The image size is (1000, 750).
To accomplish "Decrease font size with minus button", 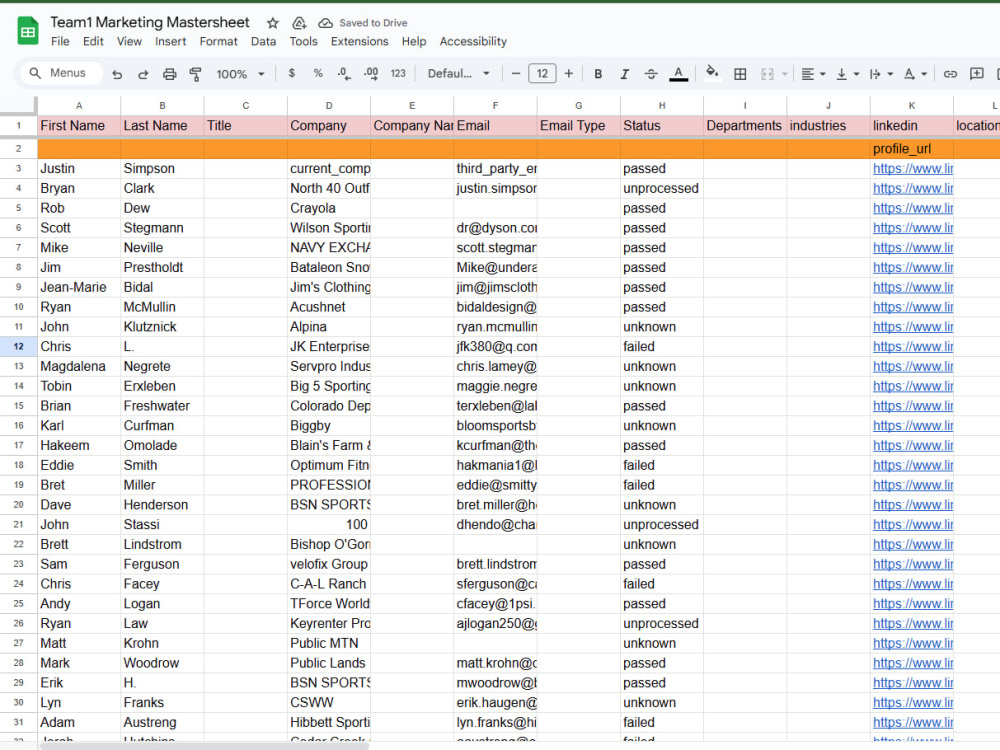I will click(516, 73).
